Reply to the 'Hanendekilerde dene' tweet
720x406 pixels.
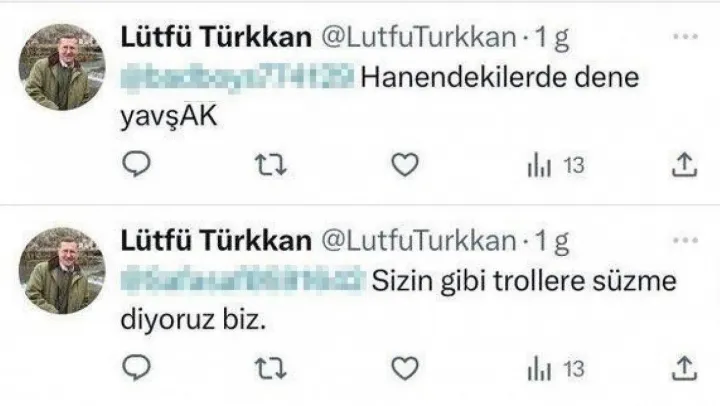coord(136,164)
